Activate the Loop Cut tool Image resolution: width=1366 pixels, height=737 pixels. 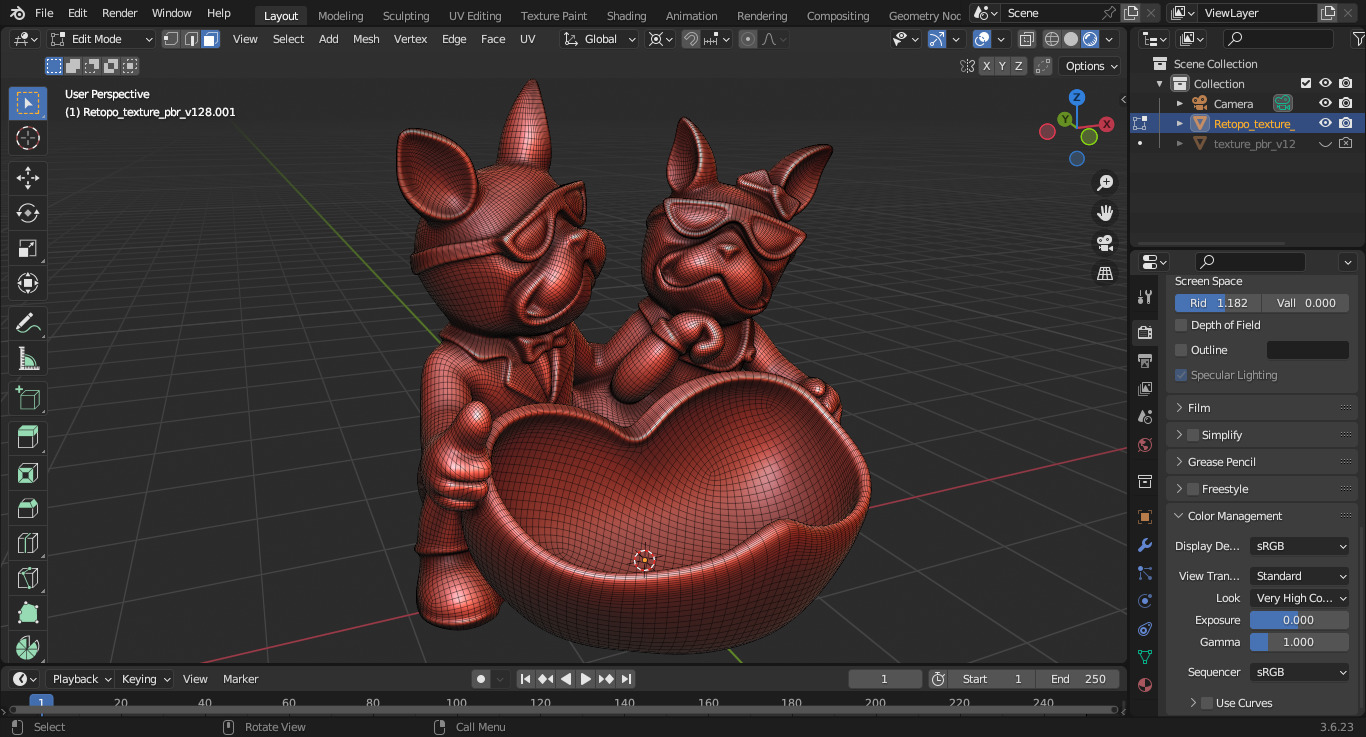(28, 543)
